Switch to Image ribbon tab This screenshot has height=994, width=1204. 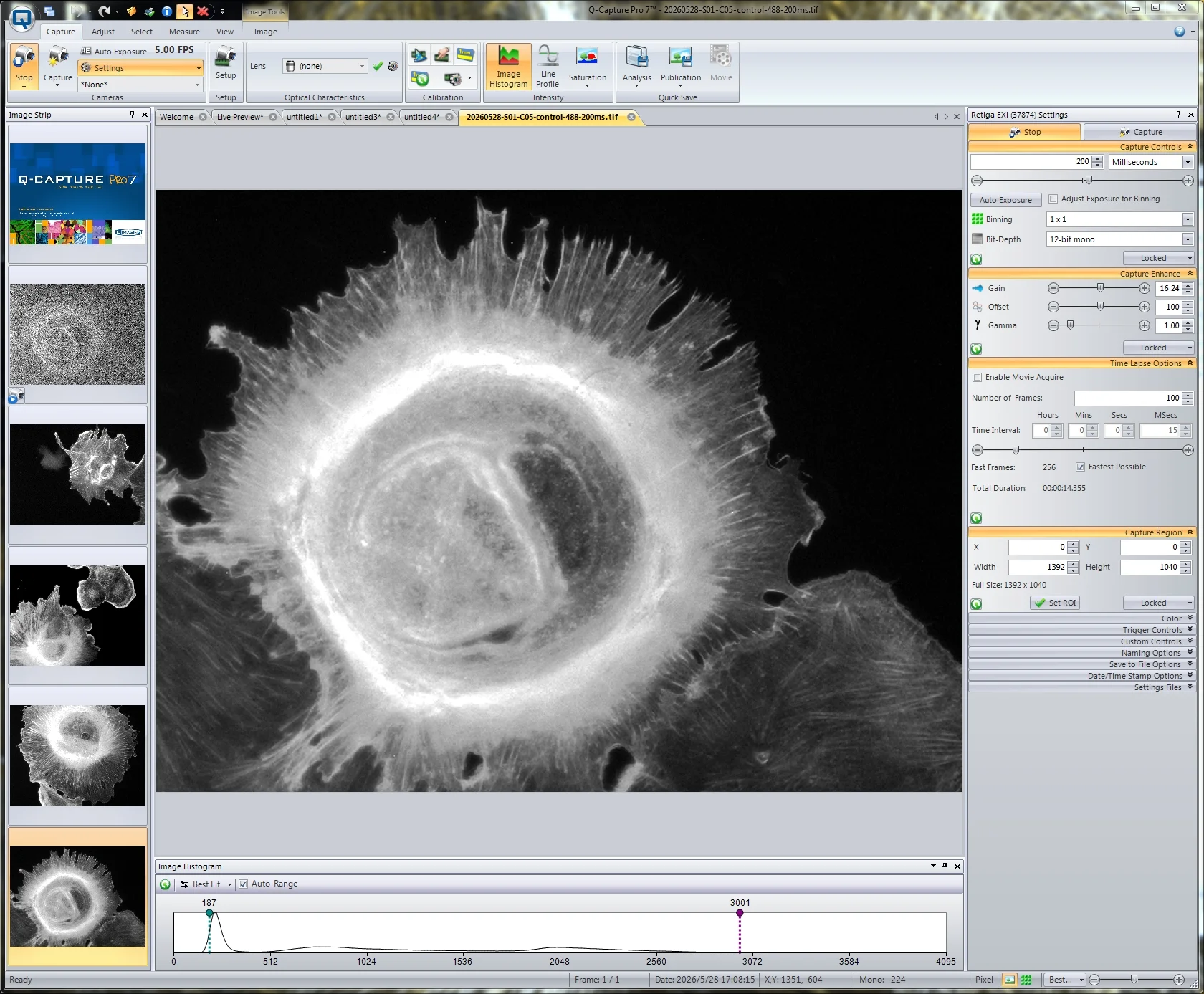point(265,32)
